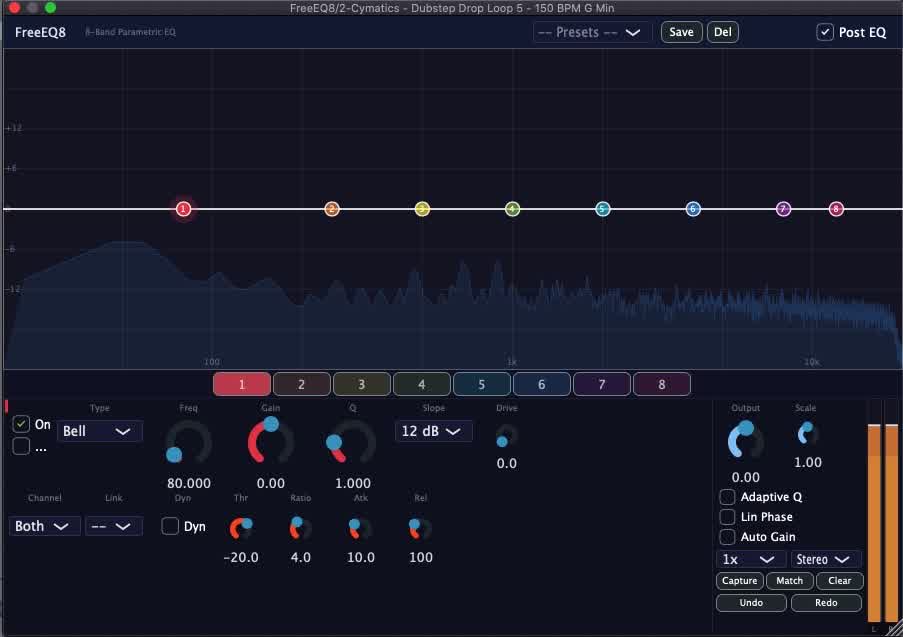Click the Clear button
903x637 pixels.
click(x=840, y=581)
